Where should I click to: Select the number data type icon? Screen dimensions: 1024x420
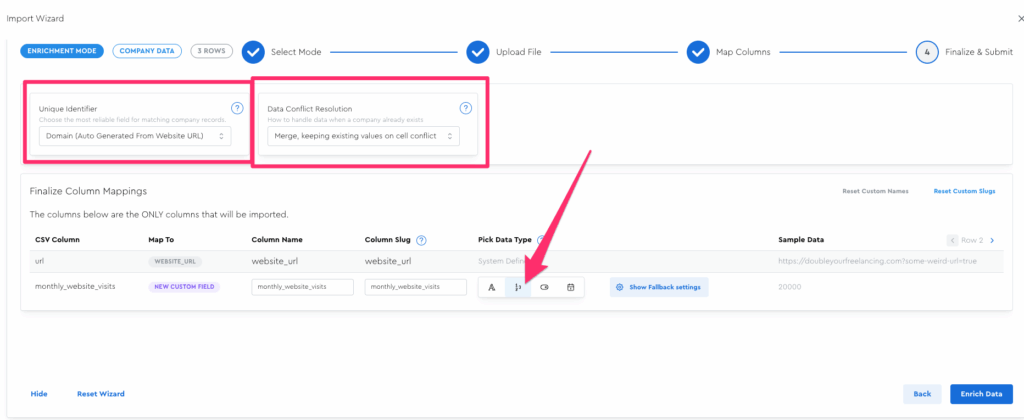pos(518,287)
